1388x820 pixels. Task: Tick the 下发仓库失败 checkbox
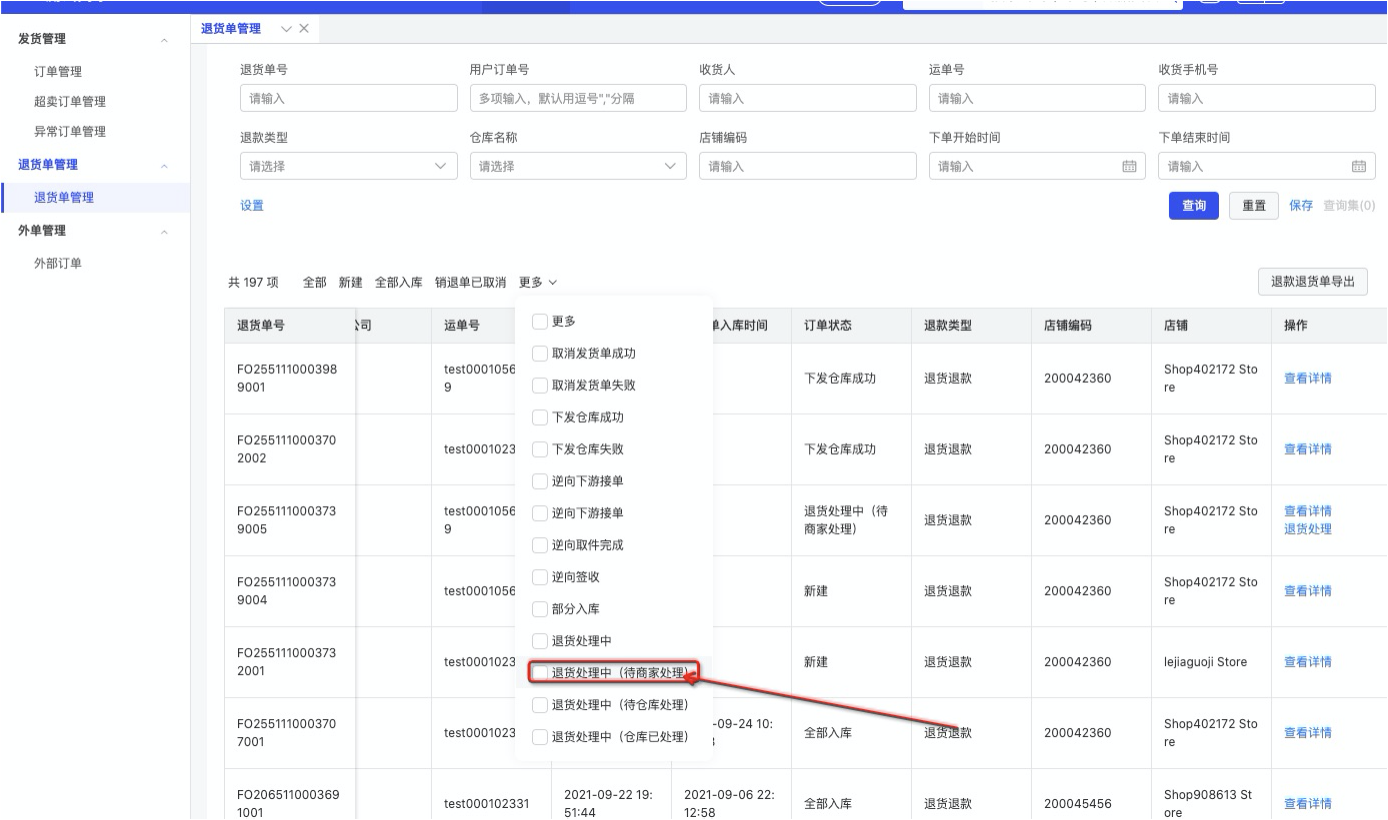pyautogui.click(x=540, y=449)
